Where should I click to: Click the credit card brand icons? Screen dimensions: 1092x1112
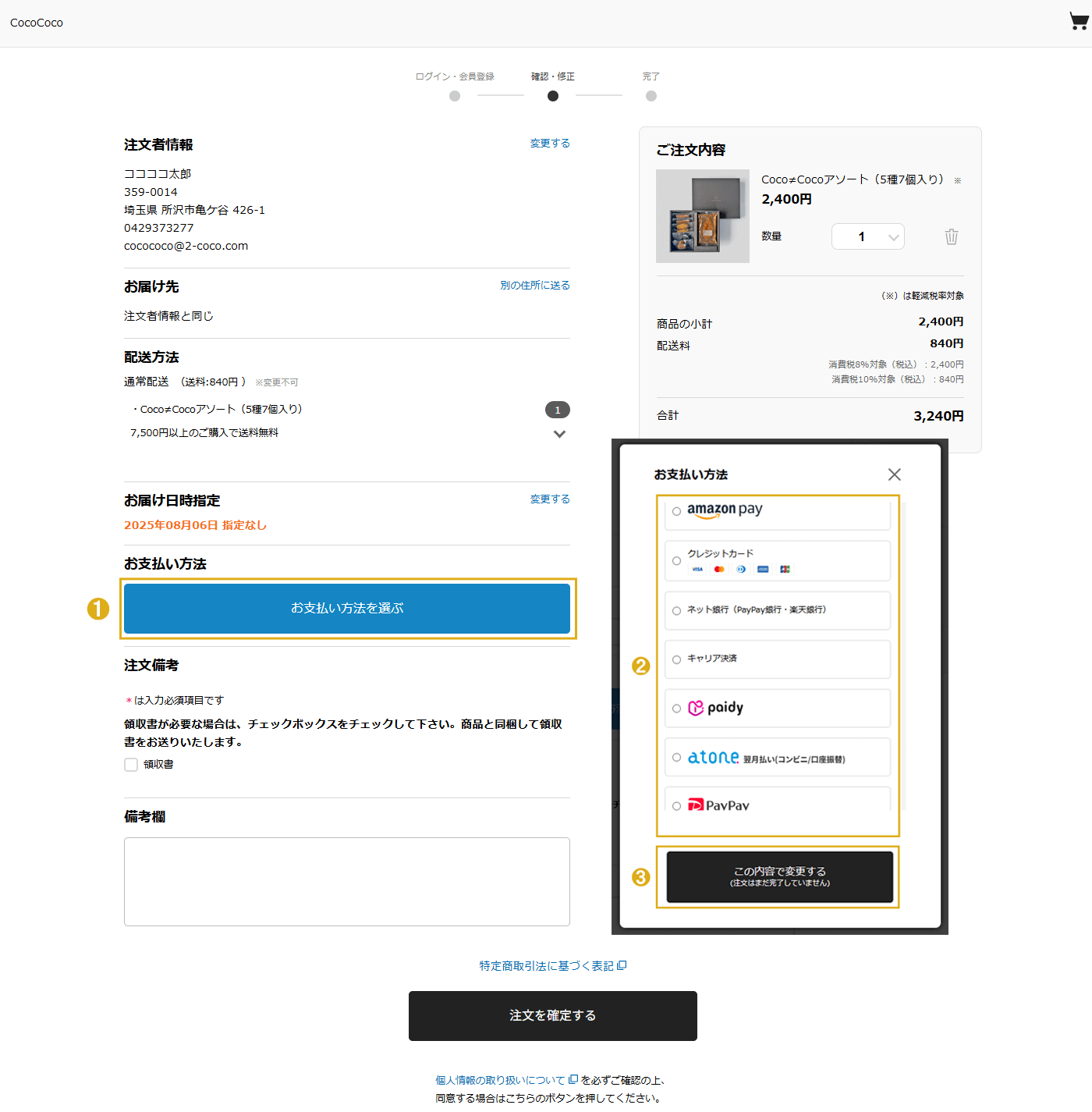(740, 569)
